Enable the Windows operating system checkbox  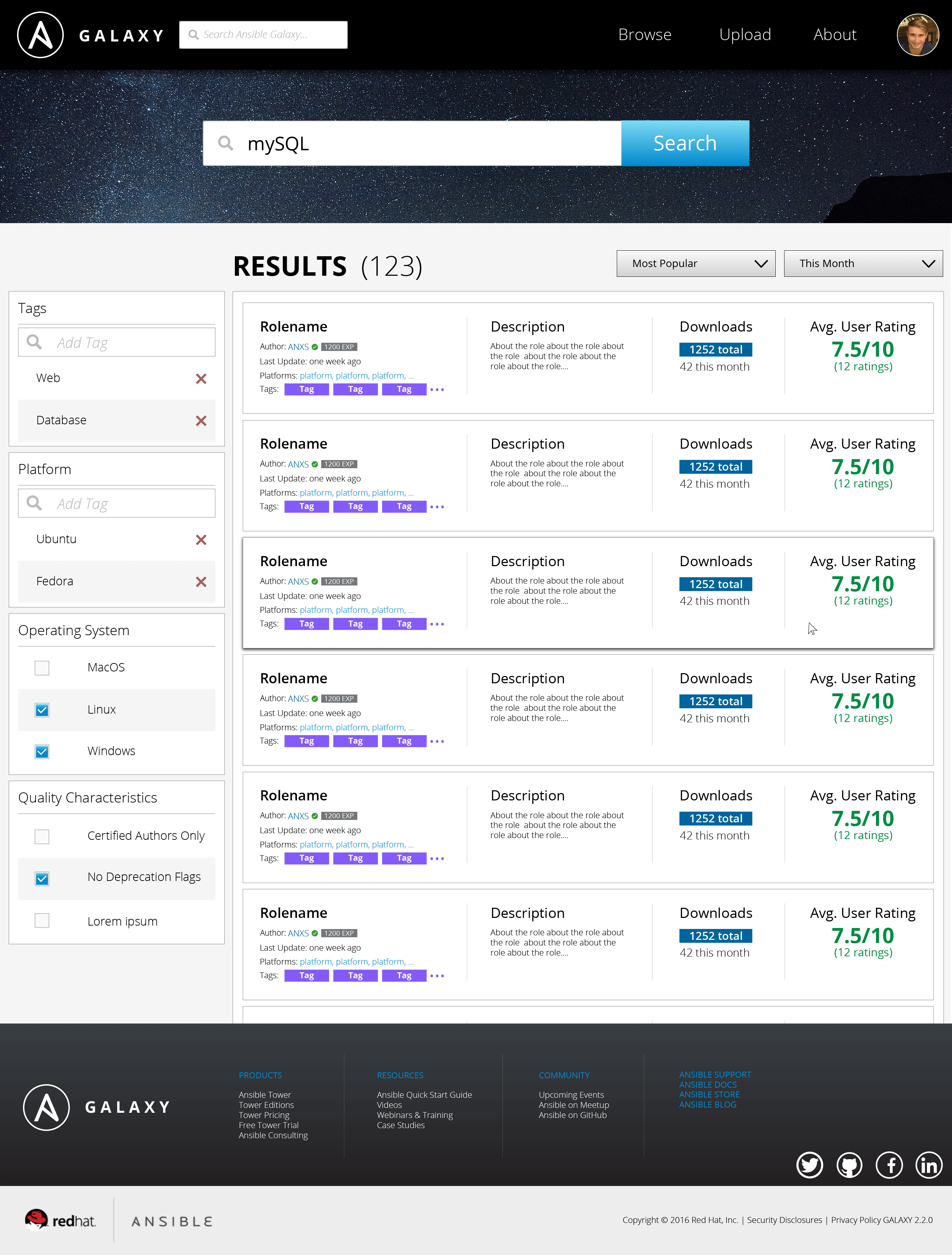point(42,750)
